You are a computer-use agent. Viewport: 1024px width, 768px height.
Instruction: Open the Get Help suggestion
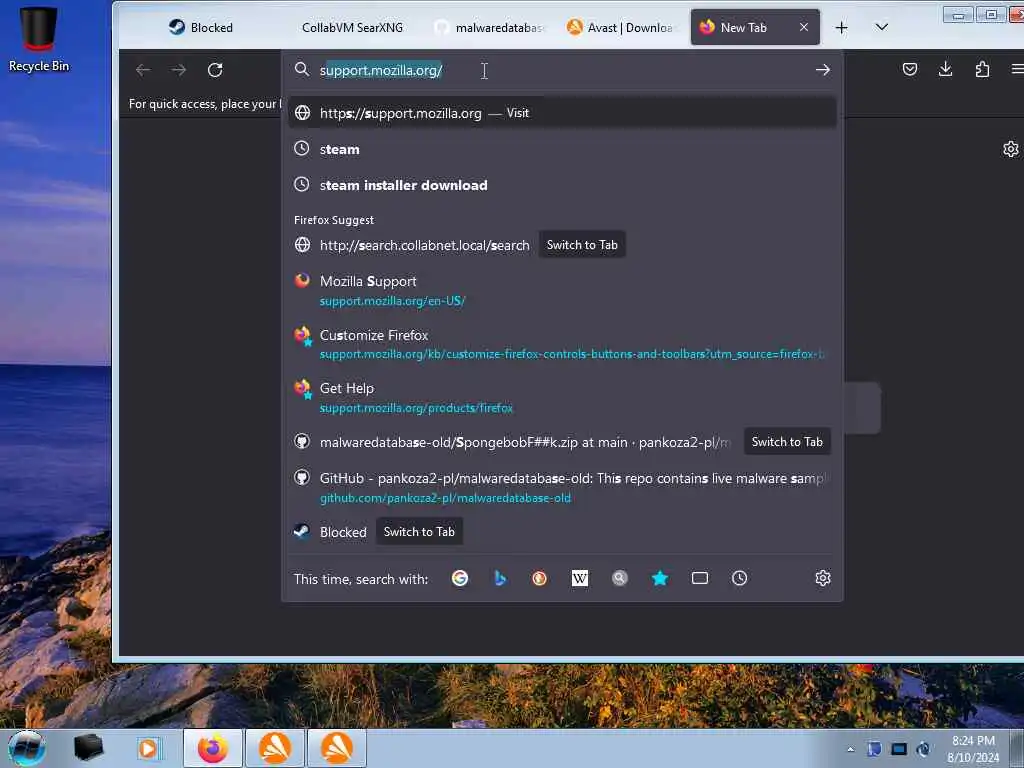[x=562, y=398]
